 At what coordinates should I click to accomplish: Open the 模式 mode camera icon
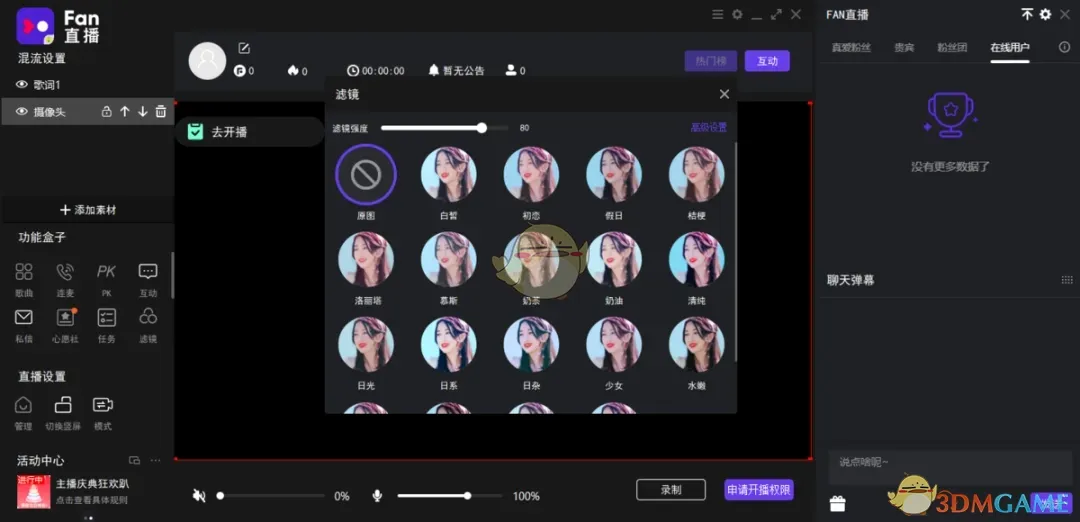tap(103, 404)
